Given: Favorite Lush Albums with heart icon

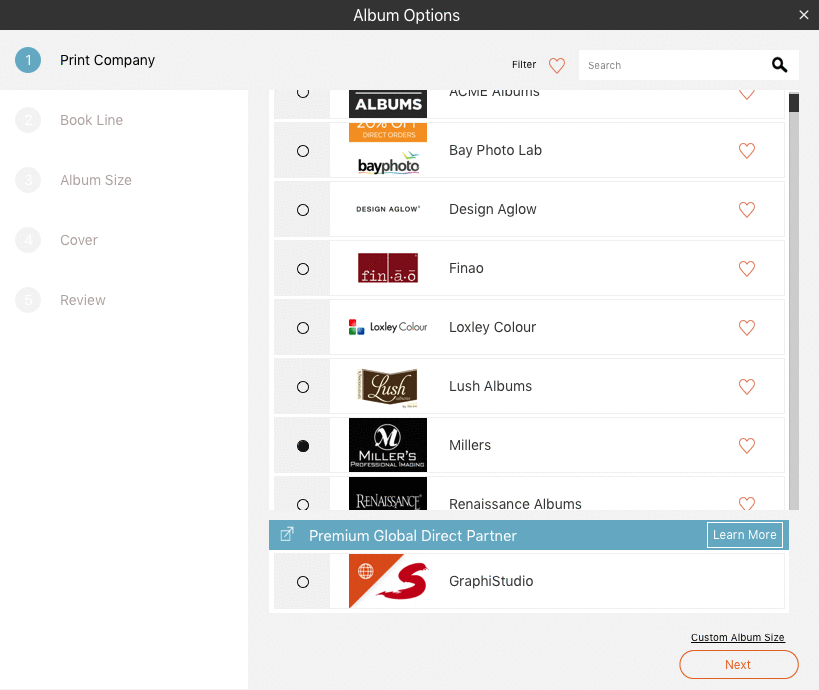Looking at the screenshot, I should pyautogui.click(x=747, y=387).
